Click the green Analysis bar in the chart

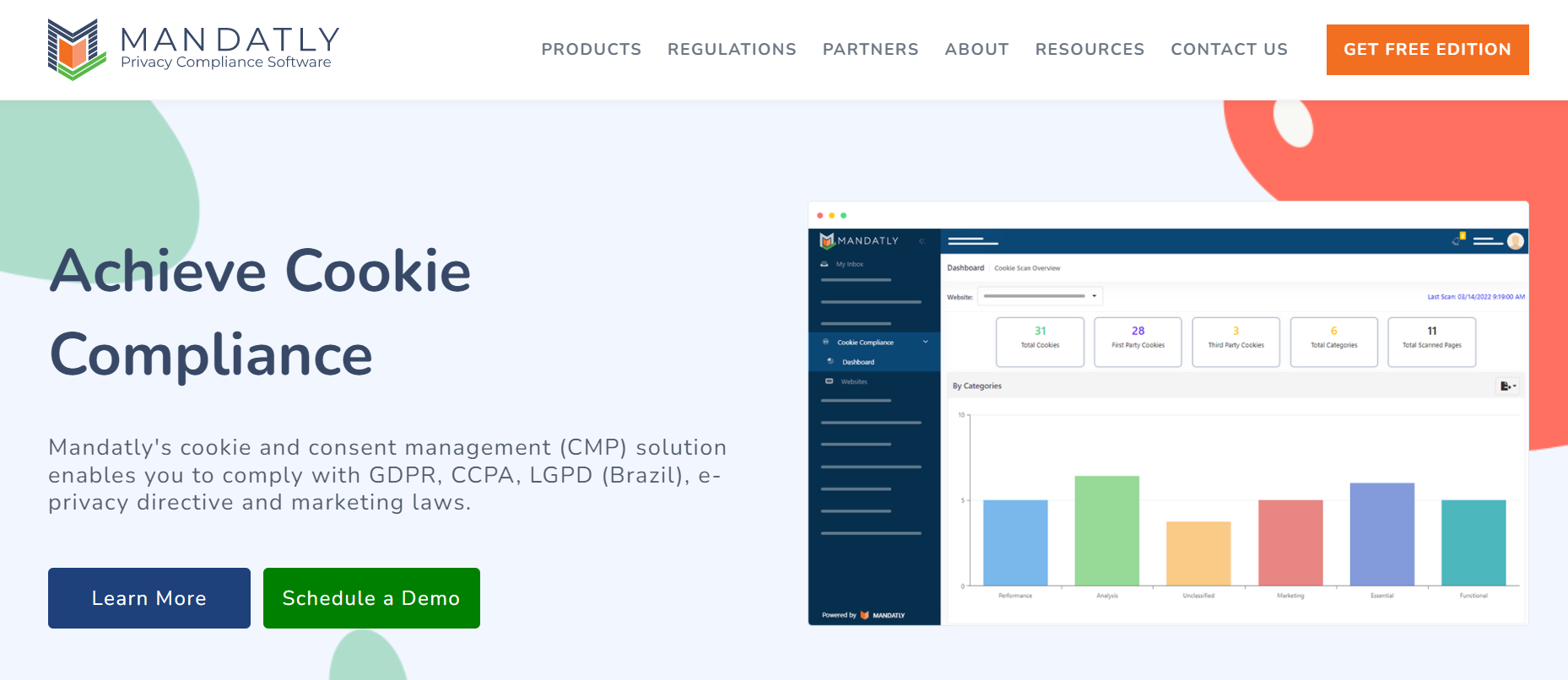(1107, 531)
